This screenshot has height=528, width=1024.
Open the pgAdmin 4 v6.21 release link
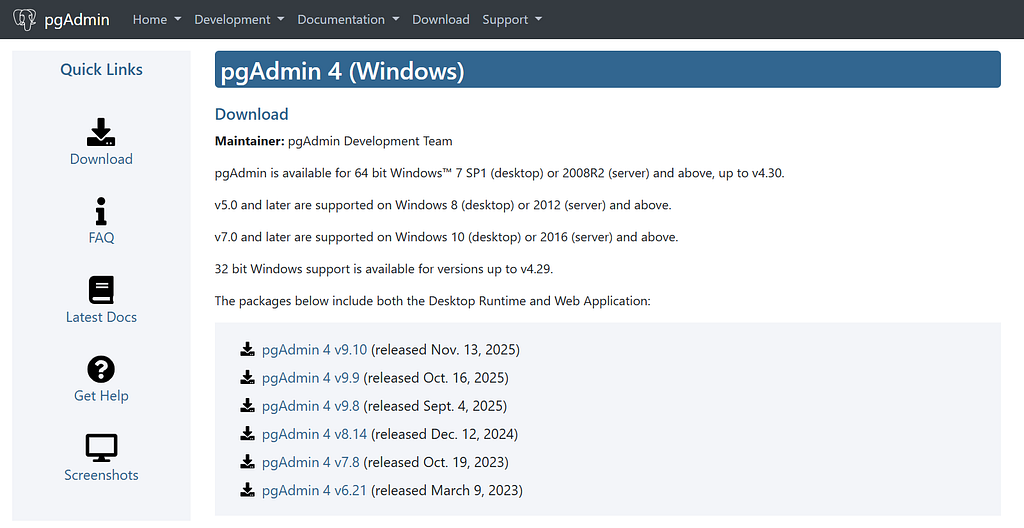point(315,490)
